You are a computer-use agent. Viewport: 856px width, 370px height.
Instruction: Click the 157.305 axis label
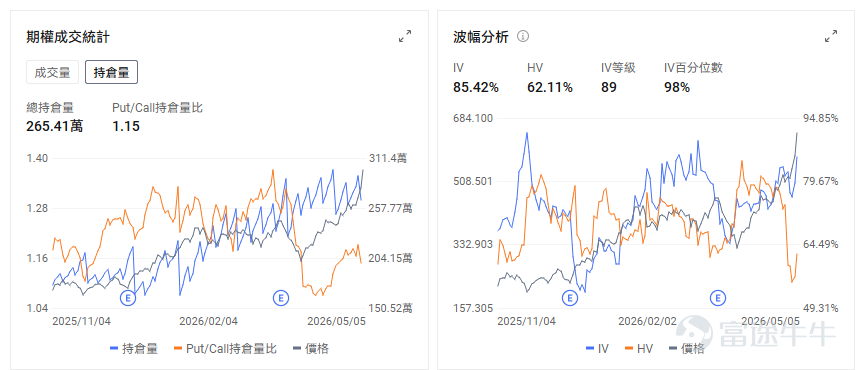473,308
